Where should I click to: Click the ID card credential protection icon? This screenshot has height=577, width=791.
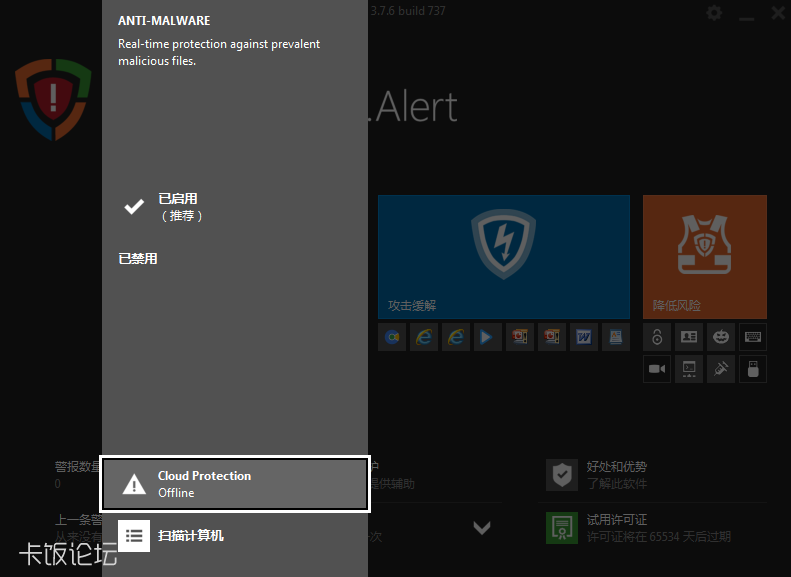[x=689, y=337]
